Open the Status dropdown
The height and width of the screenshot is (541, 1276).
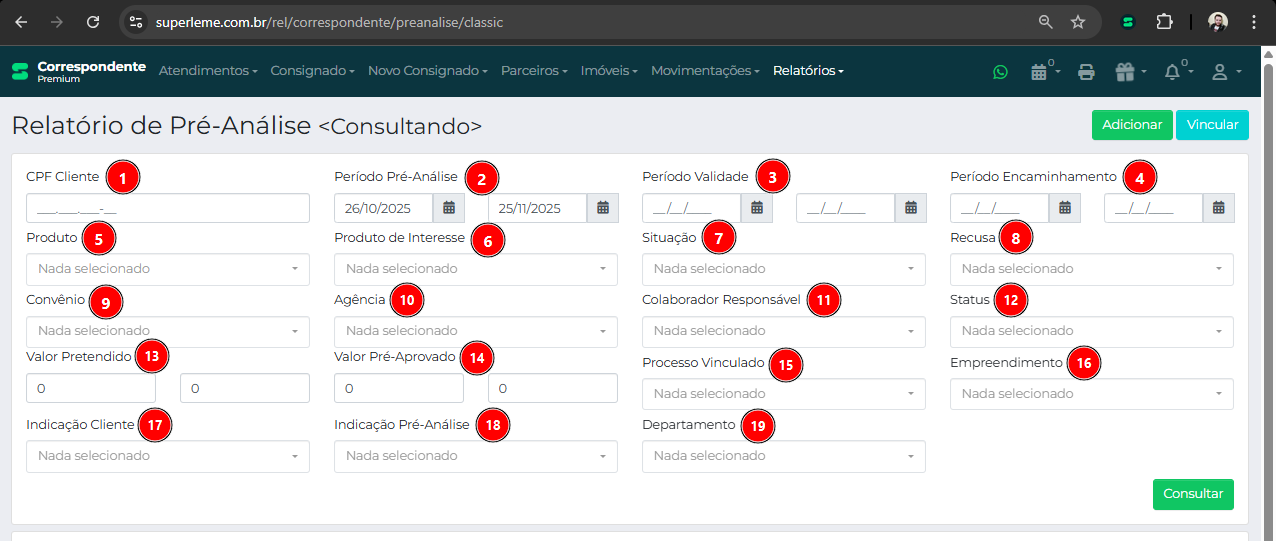[1092, 331]
